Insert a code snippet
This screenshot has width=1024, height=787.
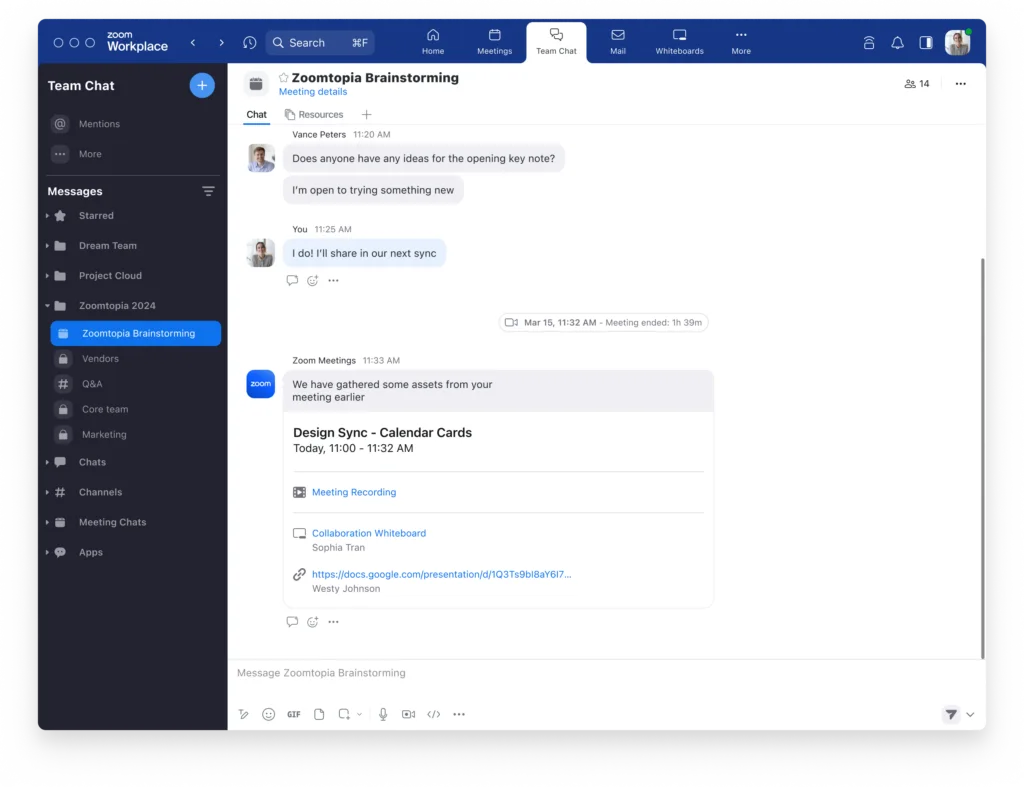click(x=434, y=715)
